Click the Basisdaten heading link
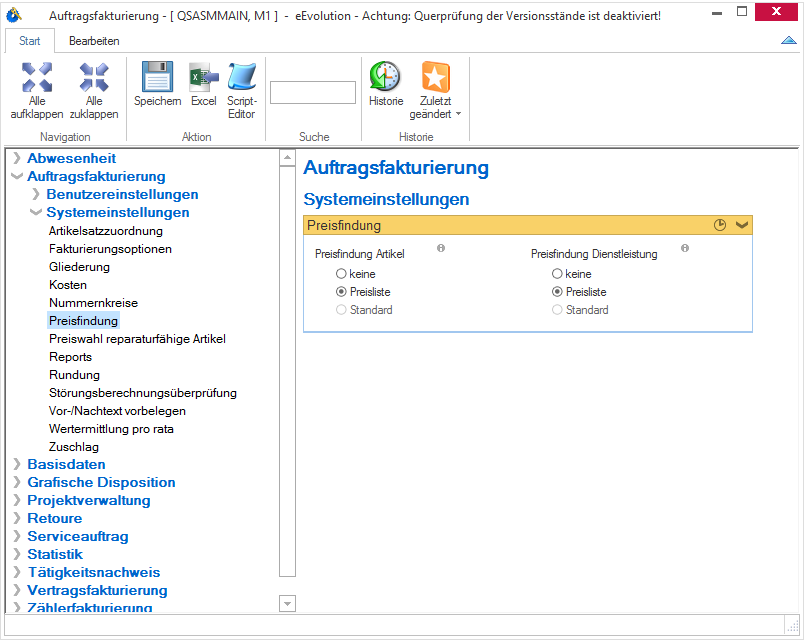 coord(66,464)
